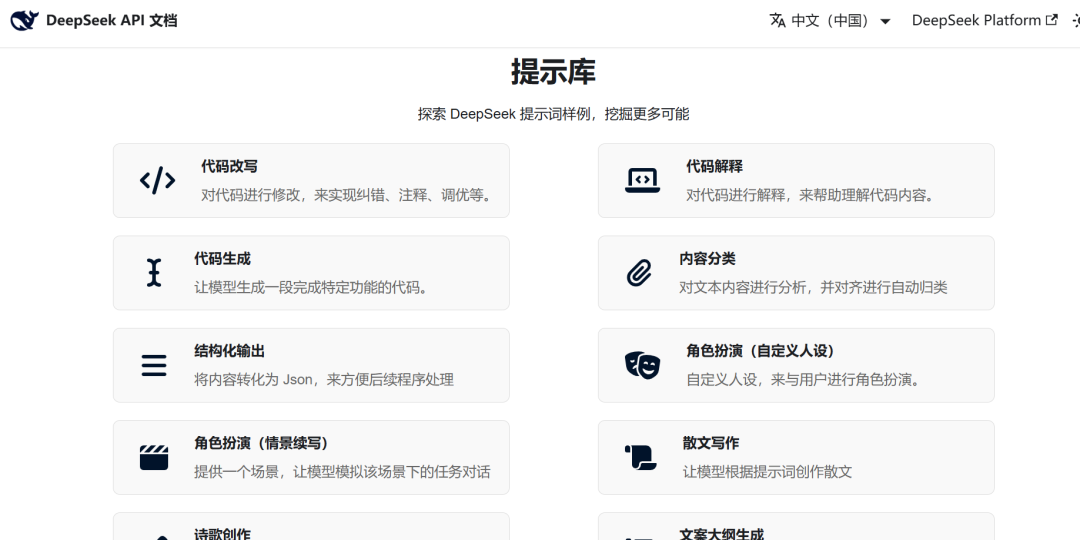Open the 结构化输出 card title
The image size is (1080, 540).
point(229,351)
